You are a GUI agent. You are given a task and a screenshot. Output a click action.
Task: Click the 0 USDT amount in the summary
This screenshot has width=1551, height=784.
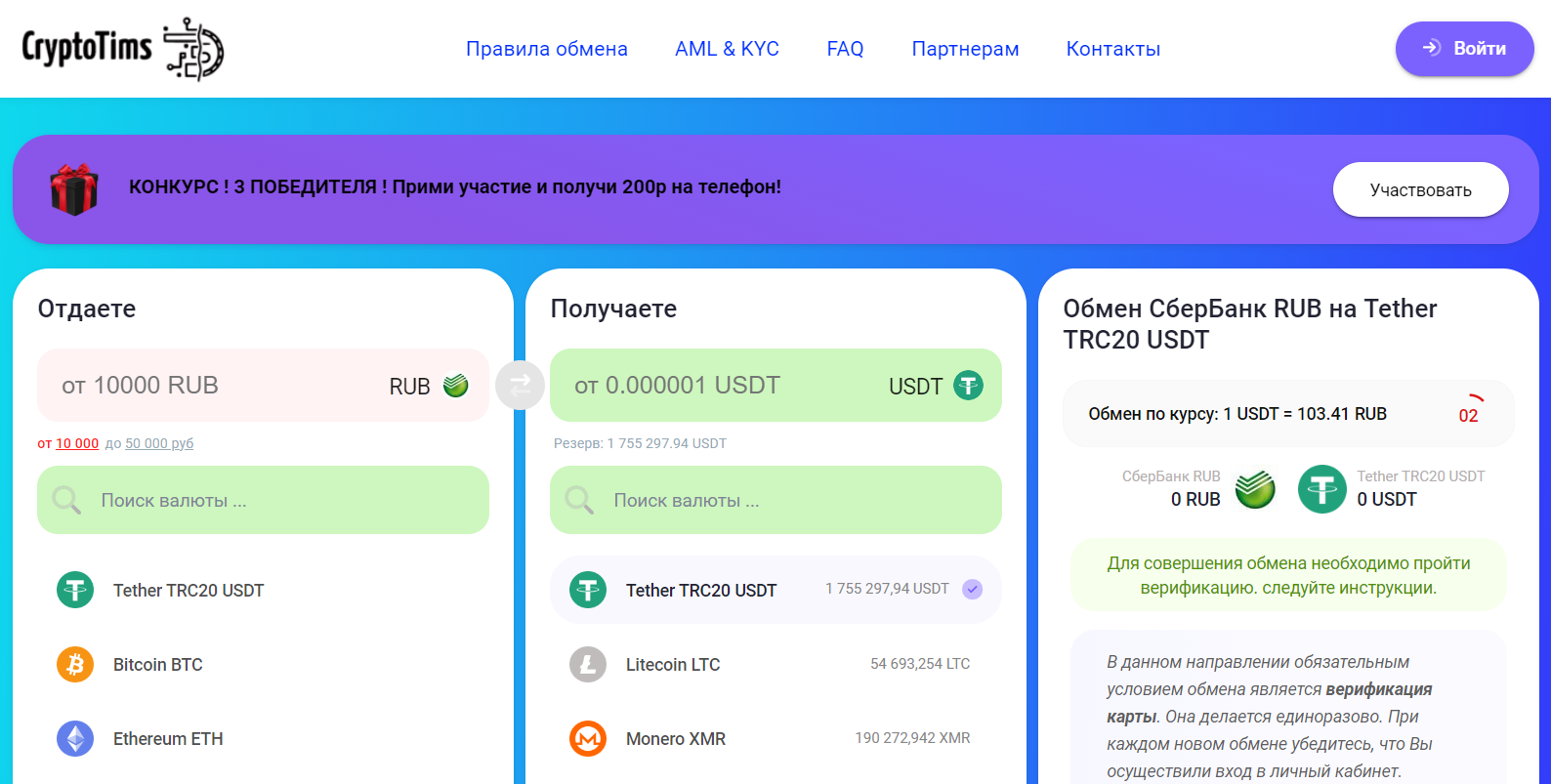(1386, 499)
